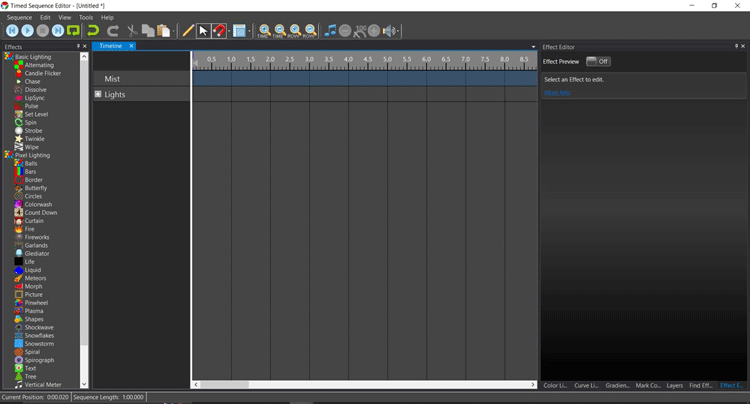Image resolution: width=750 pixels, height=404 pixels.
Task: Open the Edit menu
Action: pos(45,17)
